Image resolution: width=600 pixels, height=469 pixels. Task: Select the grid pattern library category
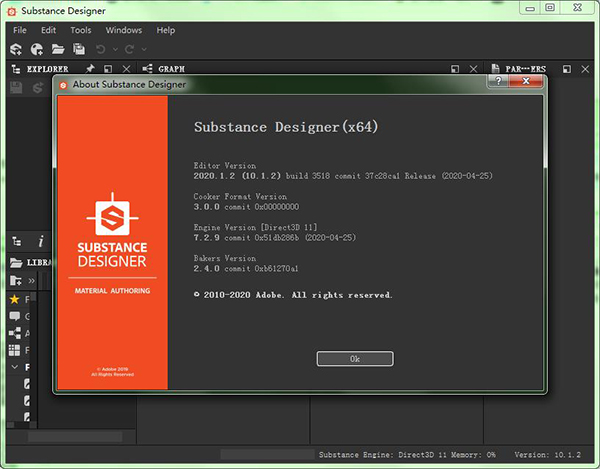point(15,350)
